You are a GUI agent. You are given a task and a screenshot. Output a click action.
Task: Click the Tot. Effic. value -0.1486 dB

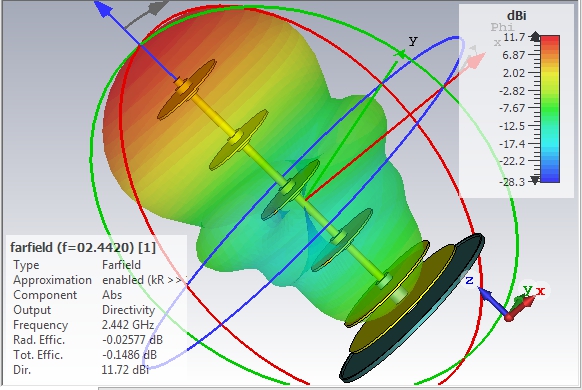129,355
